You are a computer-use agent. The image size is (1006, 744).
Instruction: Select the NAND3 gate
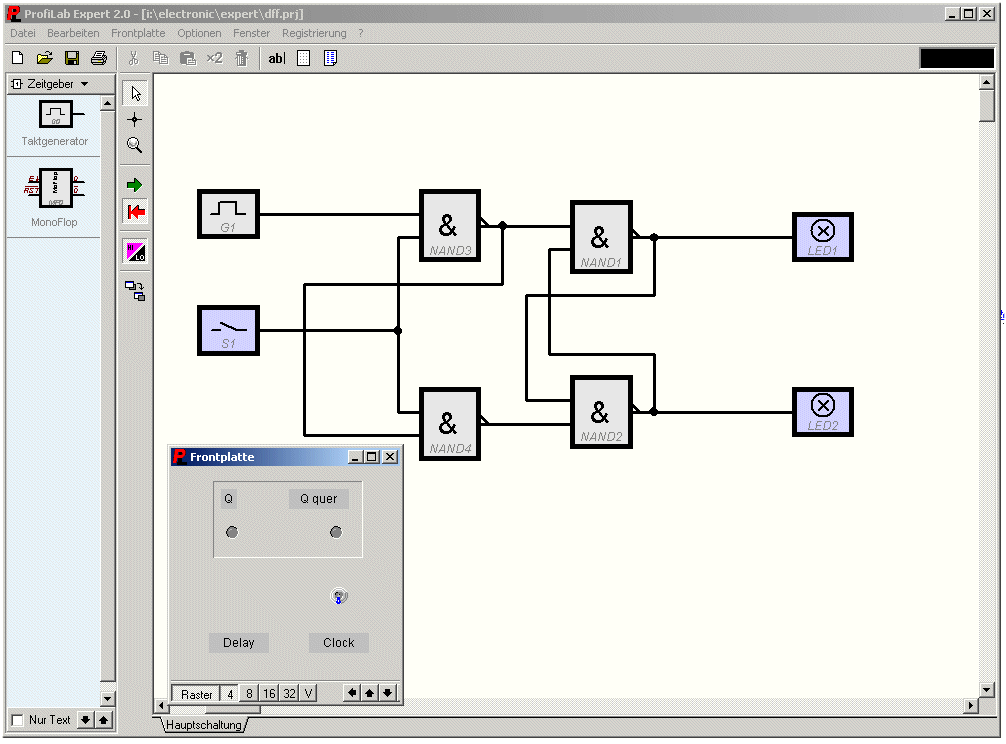click(450, 226)
